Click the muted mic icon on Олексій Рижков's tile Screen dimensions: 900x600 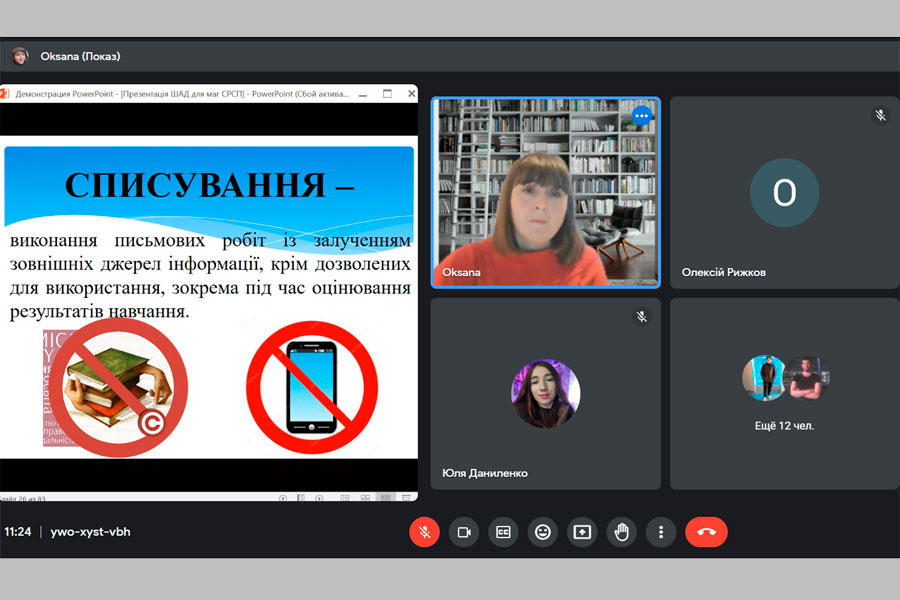click(880, 115)
